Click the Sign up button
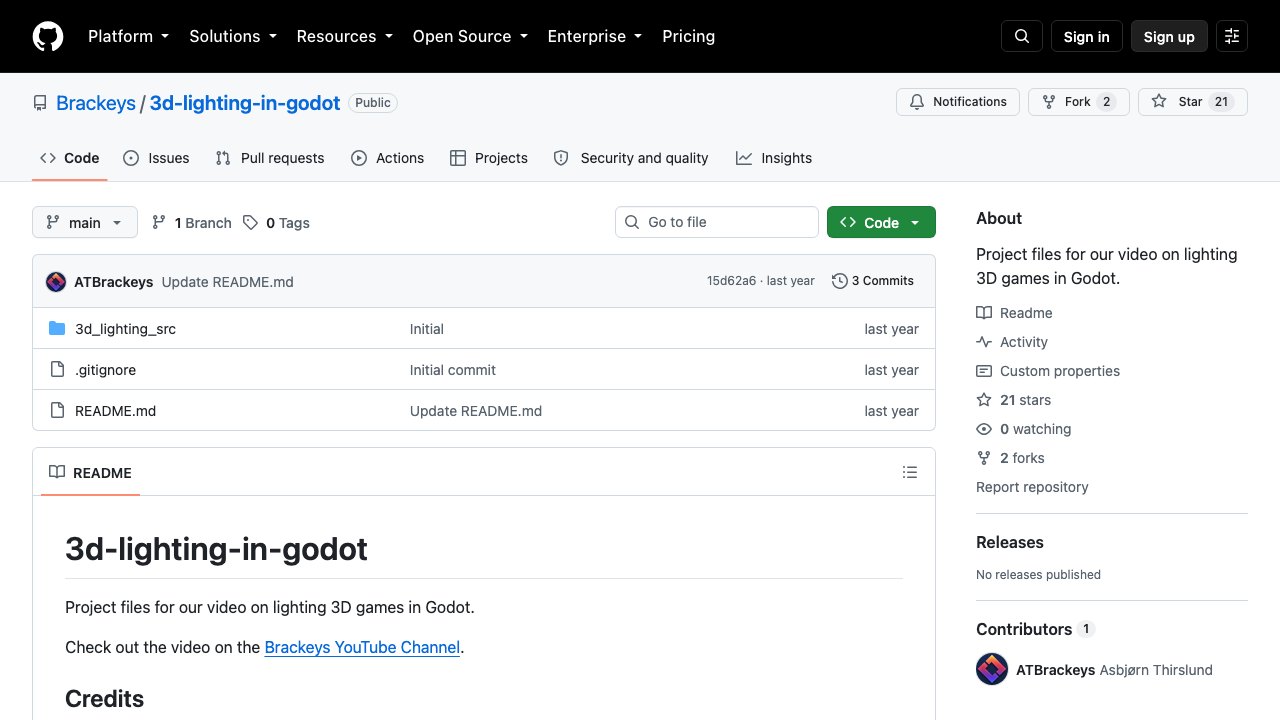 point(1169,36)
